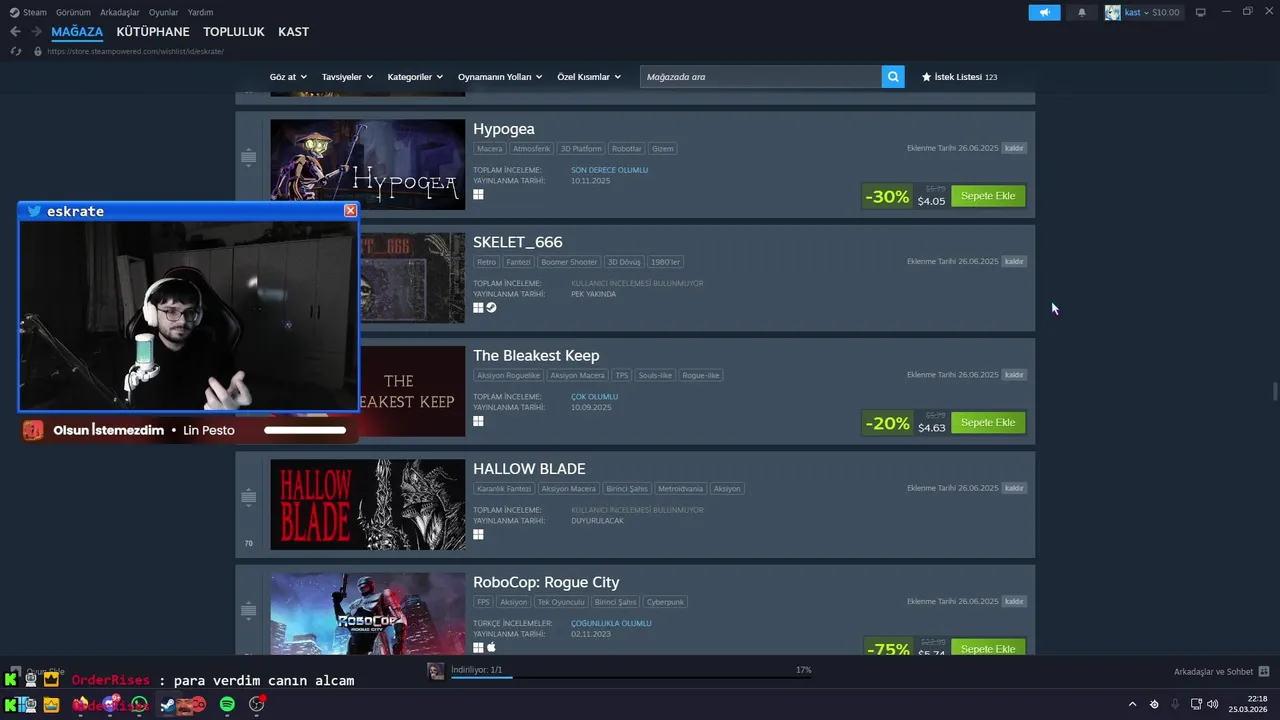Click the magnifier search button
Screen dimensions: 1280x720
[x=893, y=76]
